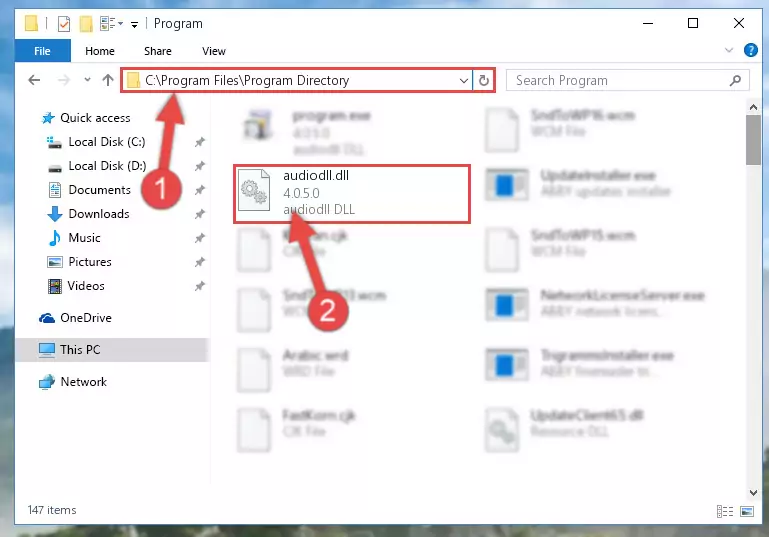Open Local Disk (C:) in the sidebar
This screenshot has width=769, height=537.
96,142
